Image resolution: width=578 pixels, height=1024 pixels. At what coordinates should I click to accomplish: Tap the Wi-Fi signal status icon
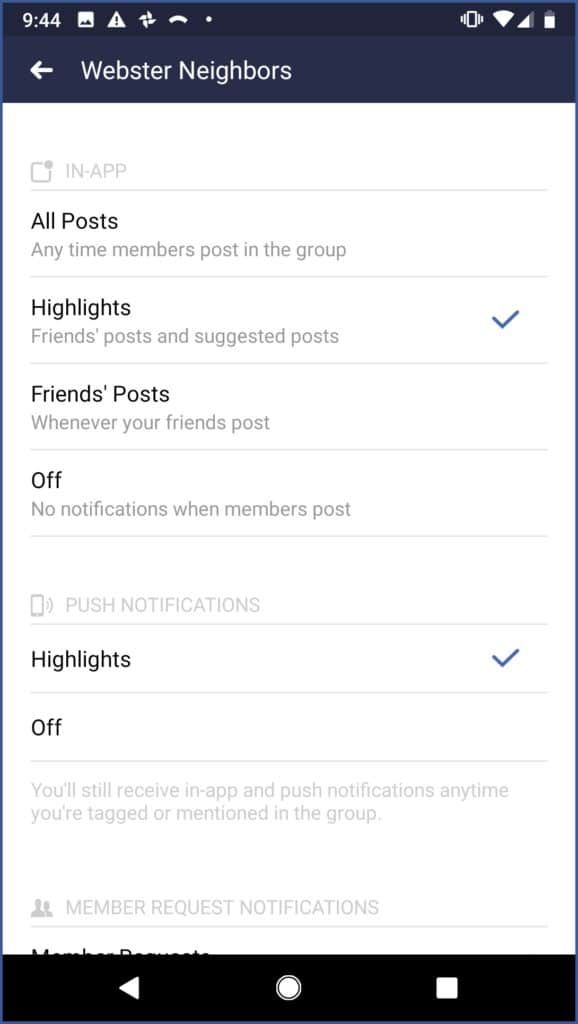(x=503, y=20)
